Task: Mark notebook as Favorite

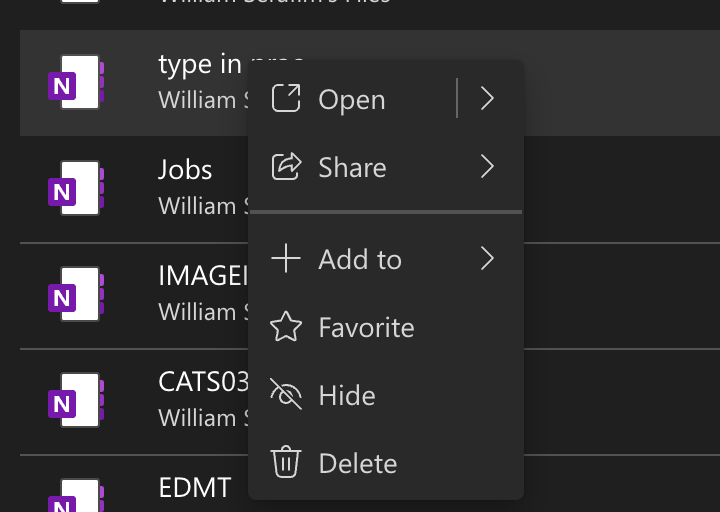Action: [x=386, y=326]
